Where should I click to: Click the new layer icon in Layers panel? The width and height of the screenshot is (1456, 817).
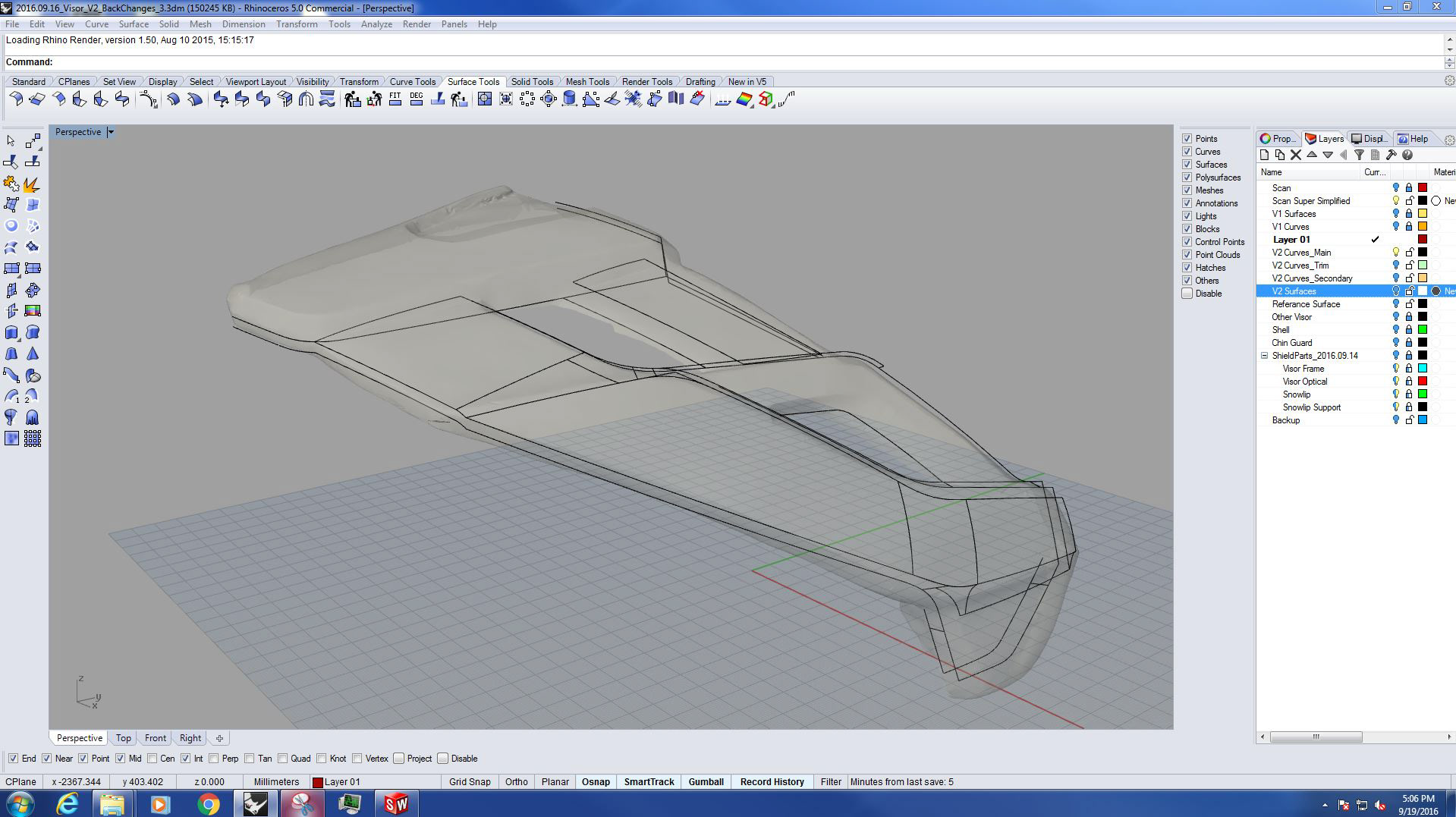tap(1264, 155)
